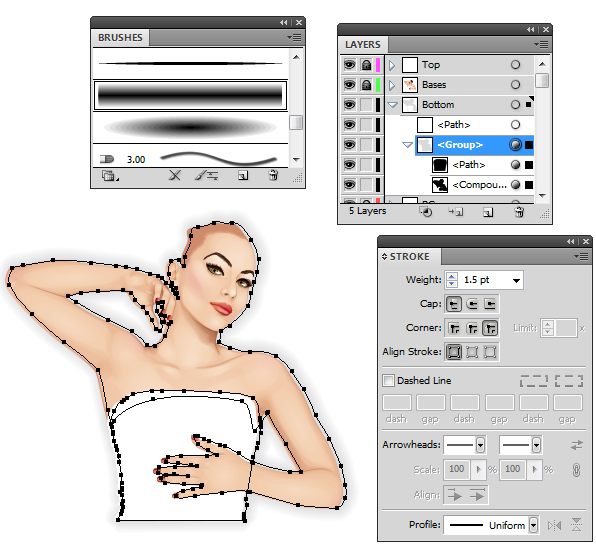This screenshot has width=596, height=553.
Task: Enable the Dashed Line checkbox
Action: coord(388,380)
